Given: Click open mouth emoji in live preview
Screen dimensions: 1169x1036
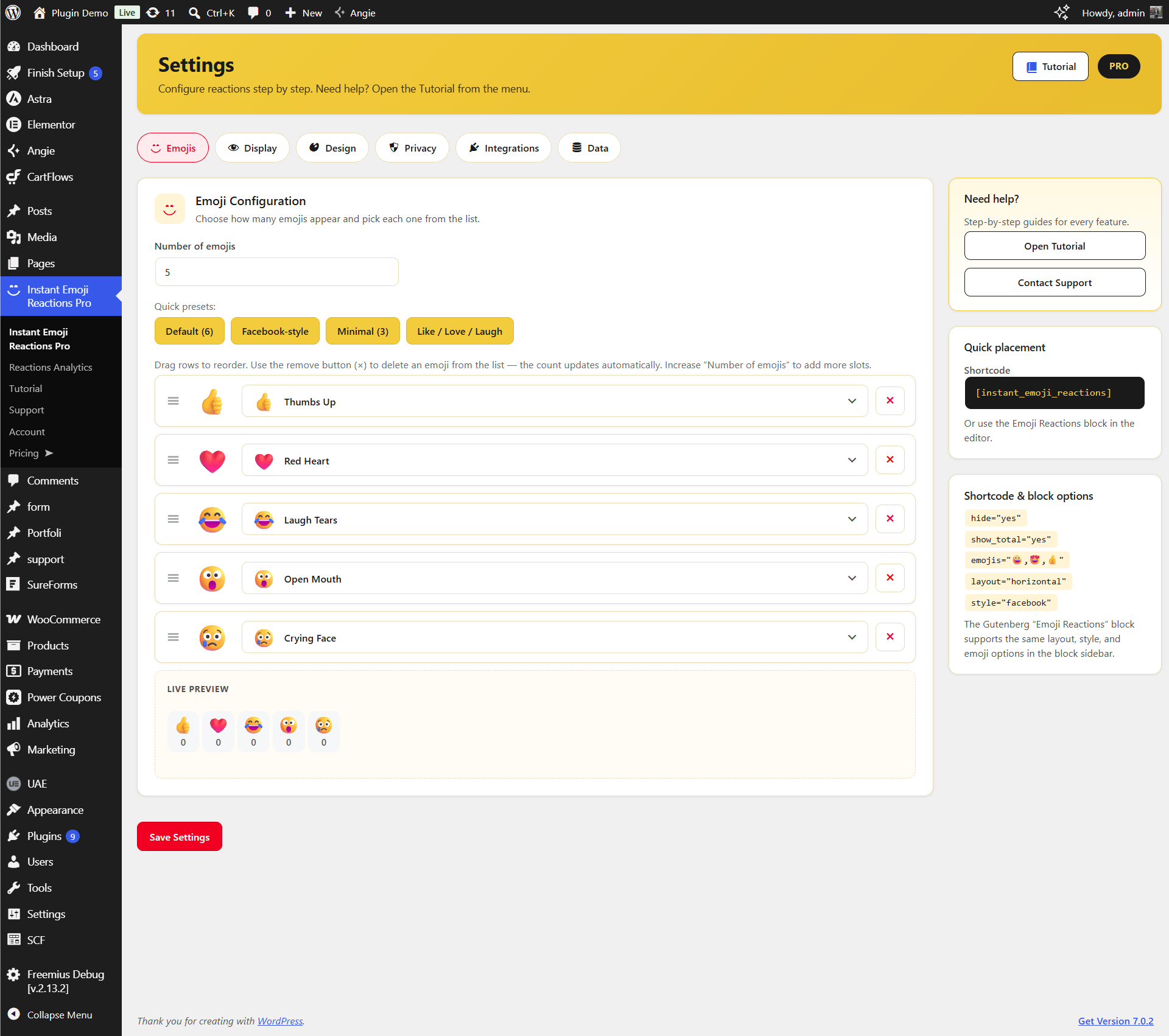Looking at the screenshot, I should [x=289, y=732].
